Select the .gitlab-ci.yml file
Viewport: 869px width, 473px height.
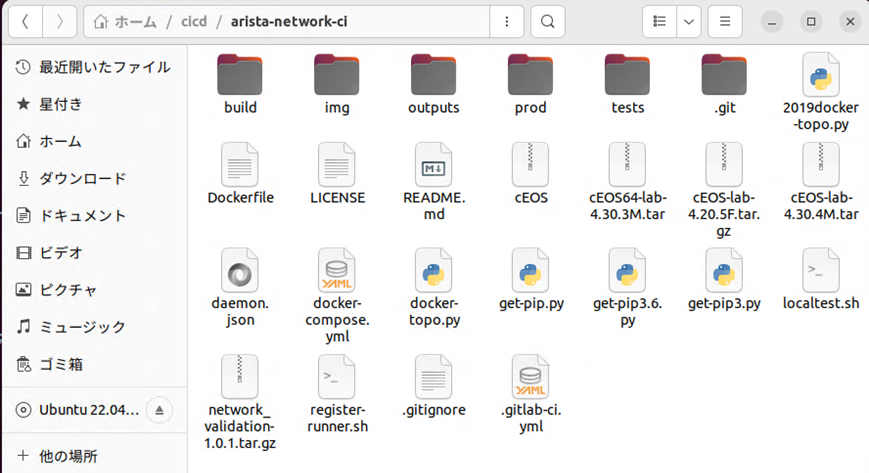pyautogui.click(x=531, y=377)
